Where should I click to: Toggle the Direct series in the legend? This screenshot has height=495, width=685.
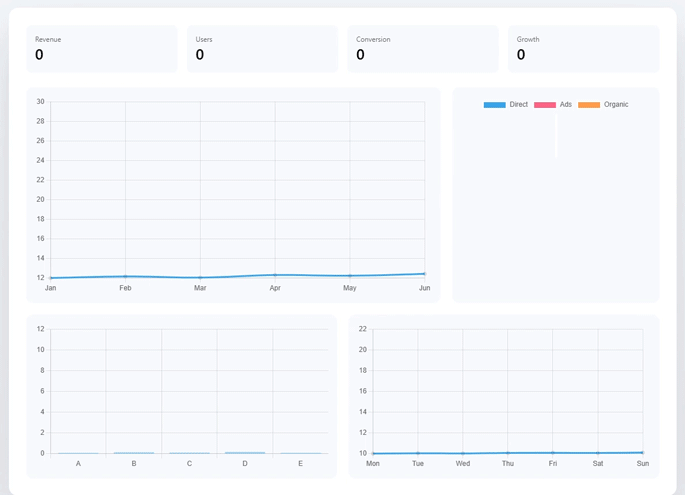tap(518, 105)
